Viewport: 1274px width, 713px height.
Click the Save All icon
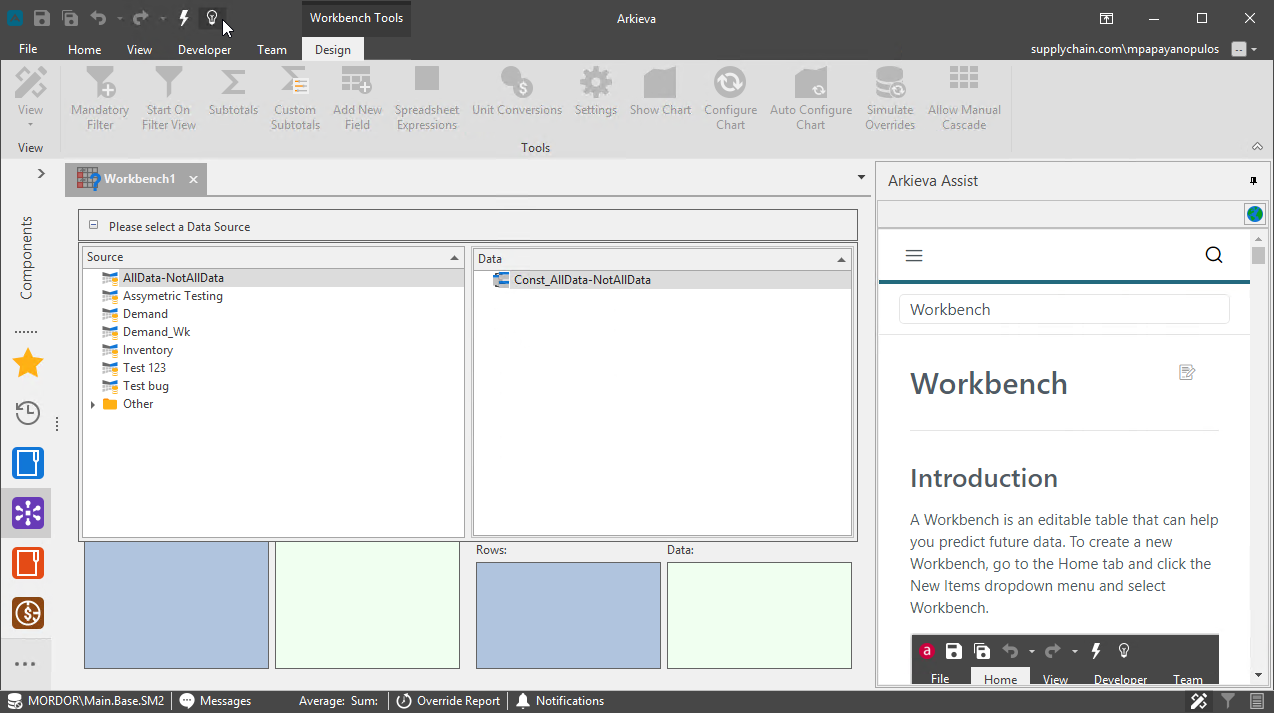point(70,18)
